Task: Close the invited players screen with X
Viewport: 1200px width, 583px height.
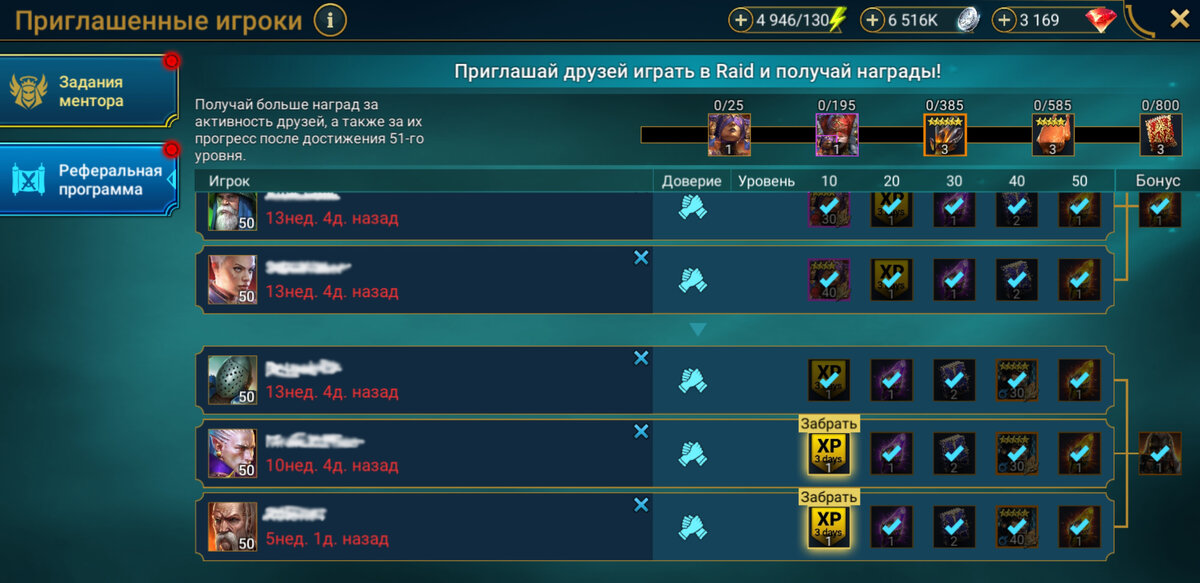Action: tap(1179, 19)
